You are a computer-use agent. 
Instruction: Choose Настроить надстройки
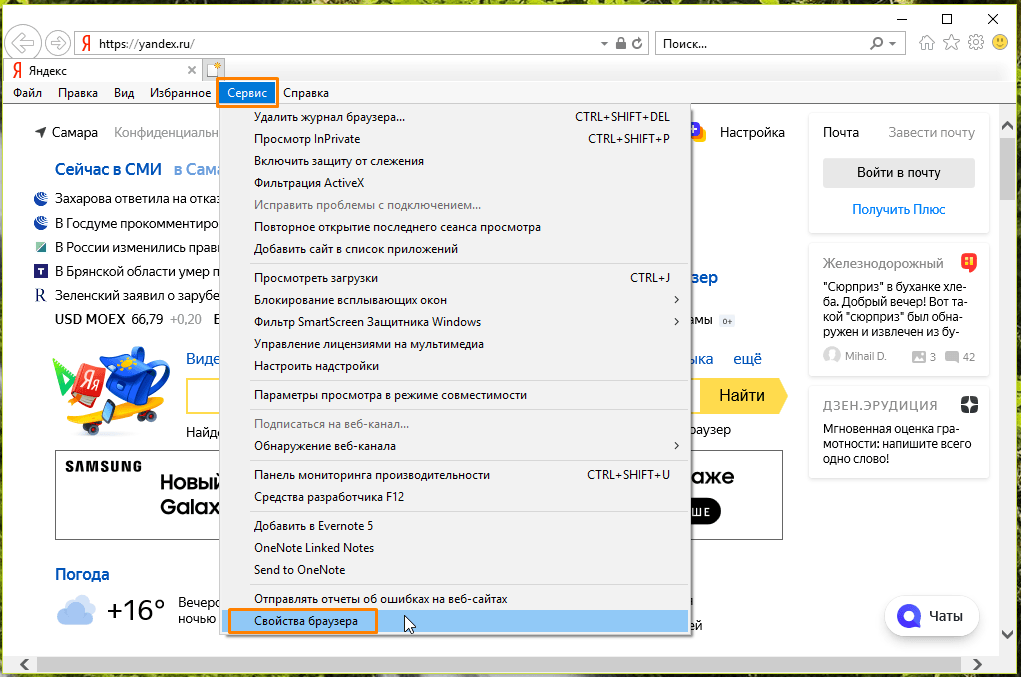point(455,366)
